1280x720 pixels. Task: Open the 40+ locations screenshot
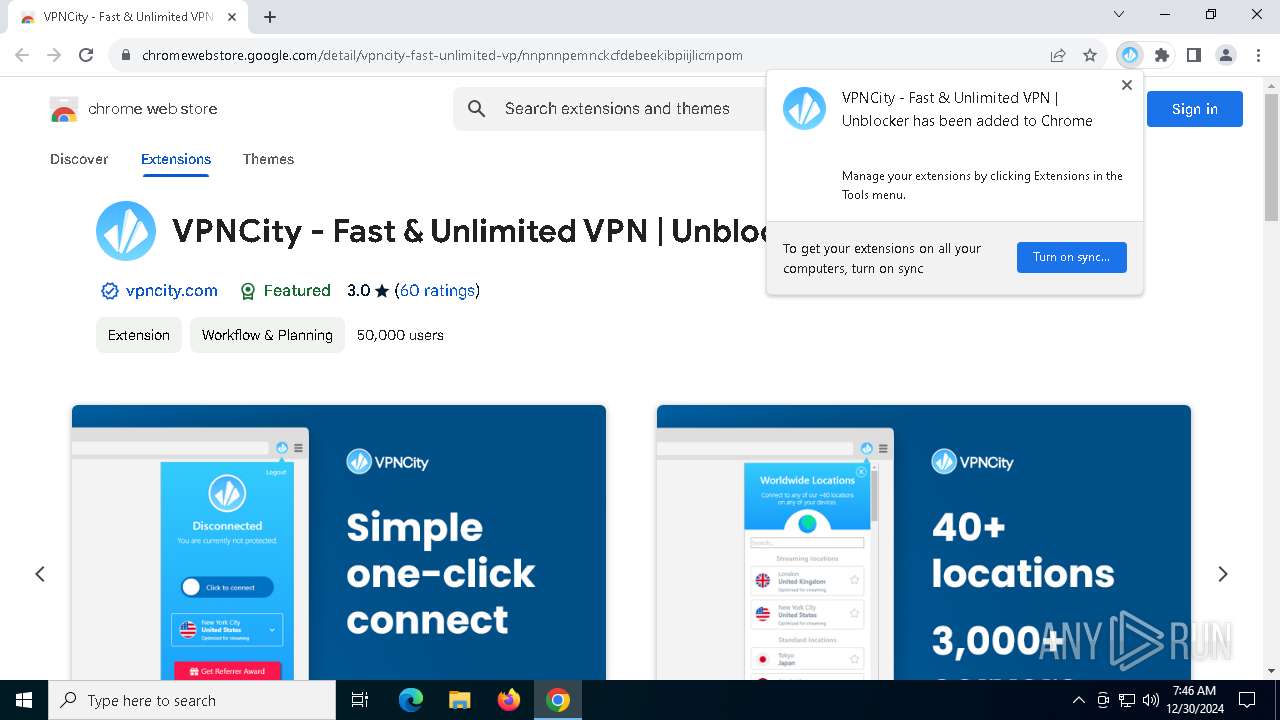coord(924,542)
